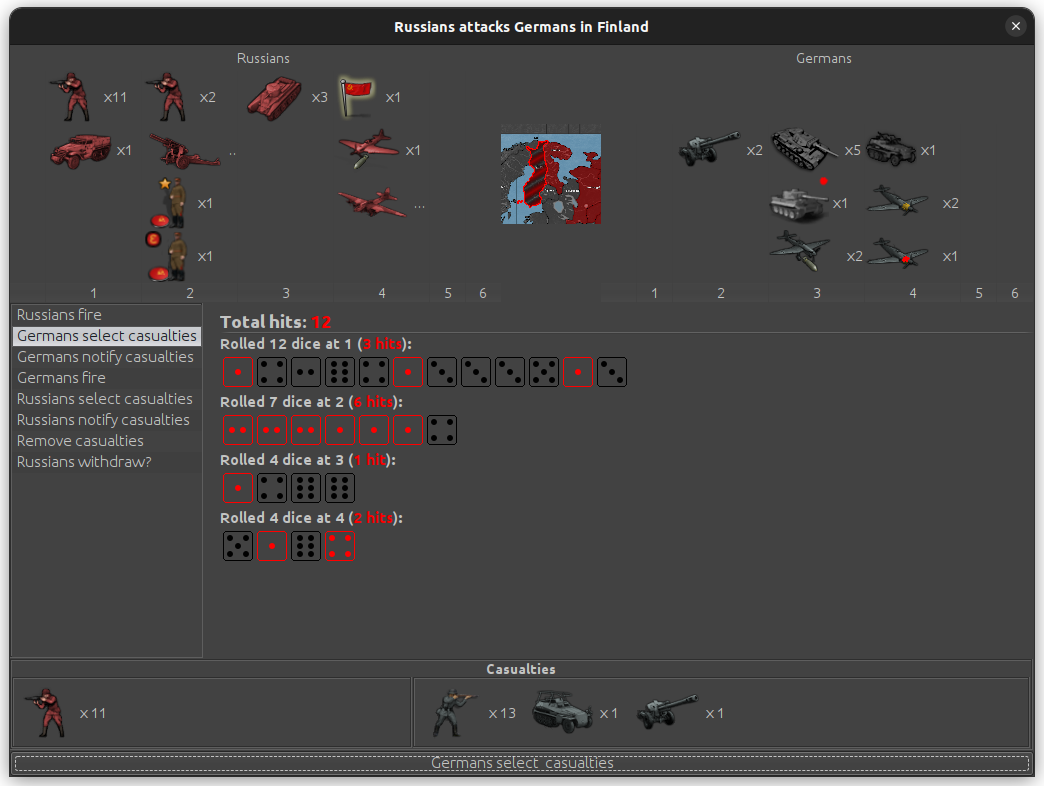Select the "Germans fire" battle step
Image resolution: width=1044 pixels, height=786 pixels.
[61, 378]
